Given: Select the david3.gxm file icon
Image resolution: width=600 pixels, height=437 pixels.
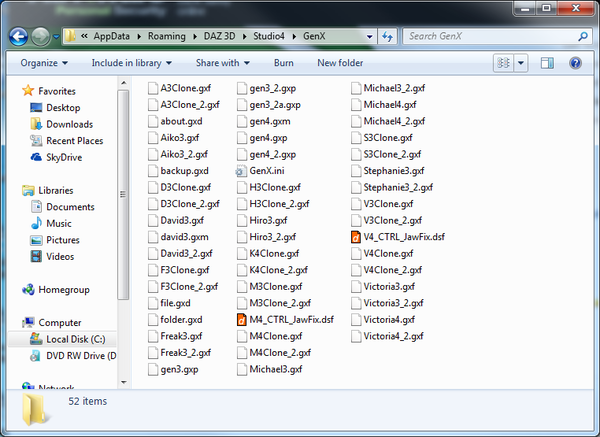Looking at the screenshot, I should pyautogui.click(x=153, y=237).
